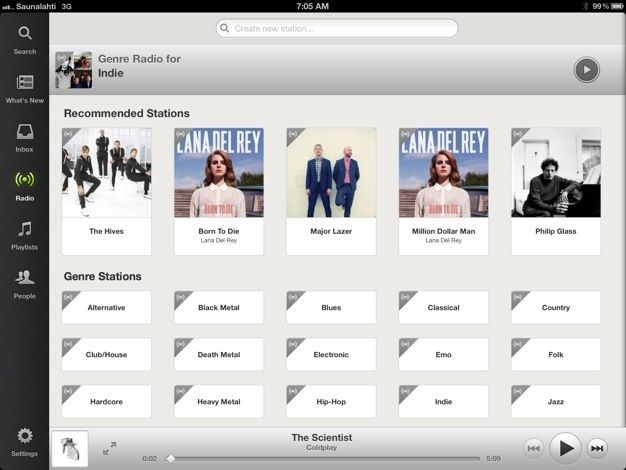Open The Scientist album art thumbnail
Viewport: 626px width, 470px height.
[70, 448]
